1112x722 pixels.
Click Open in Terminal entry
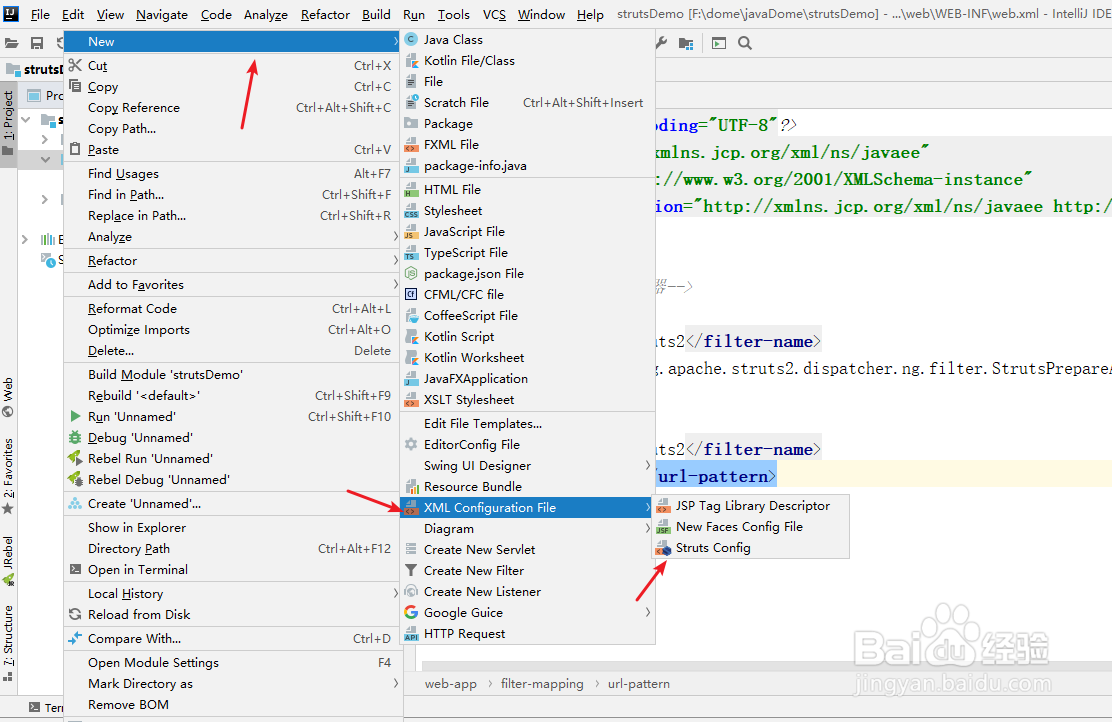[233, 570]
